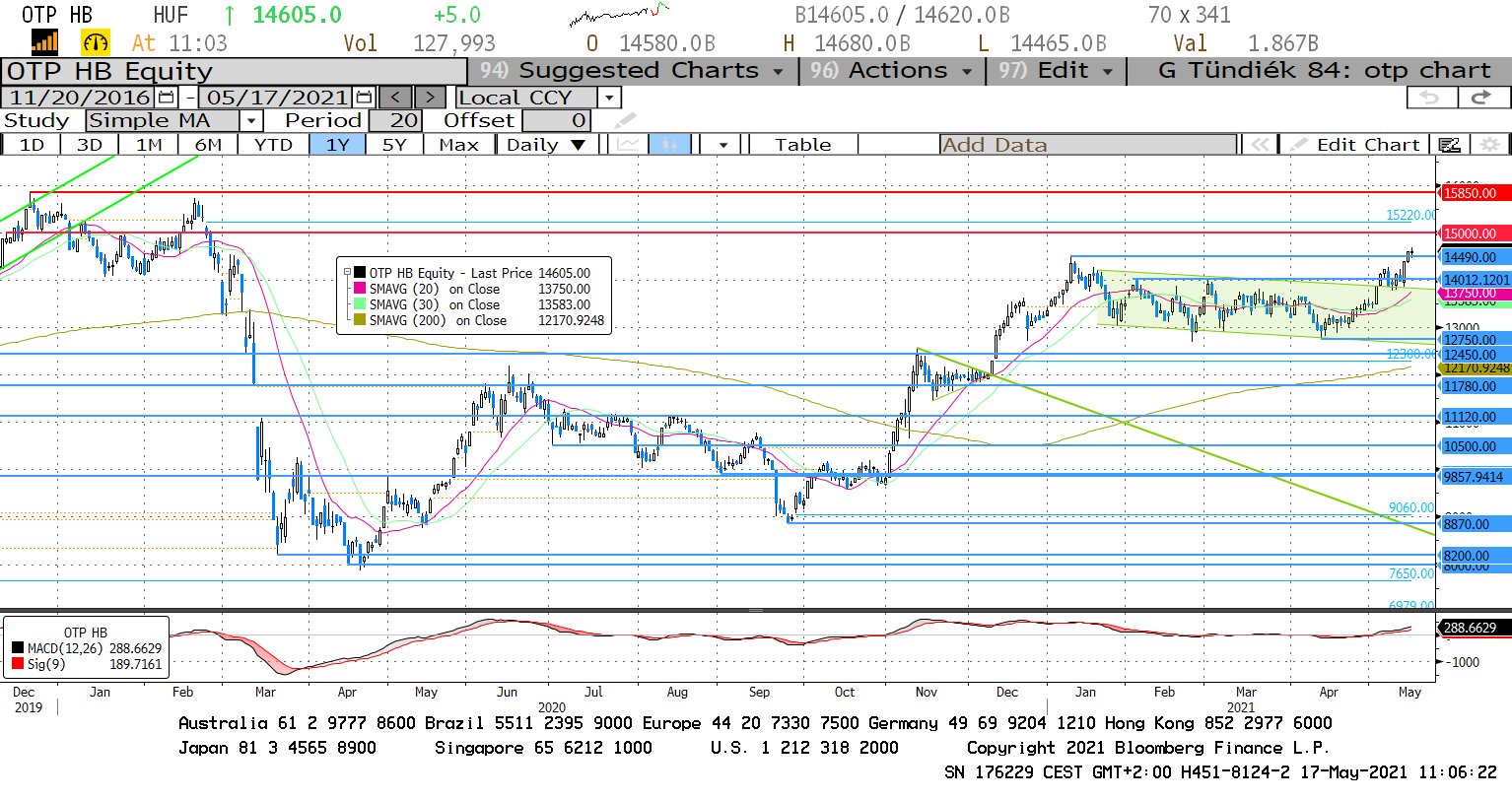
Task: Click the black Last Price legend swatch
Action: [x=360, y=273]
